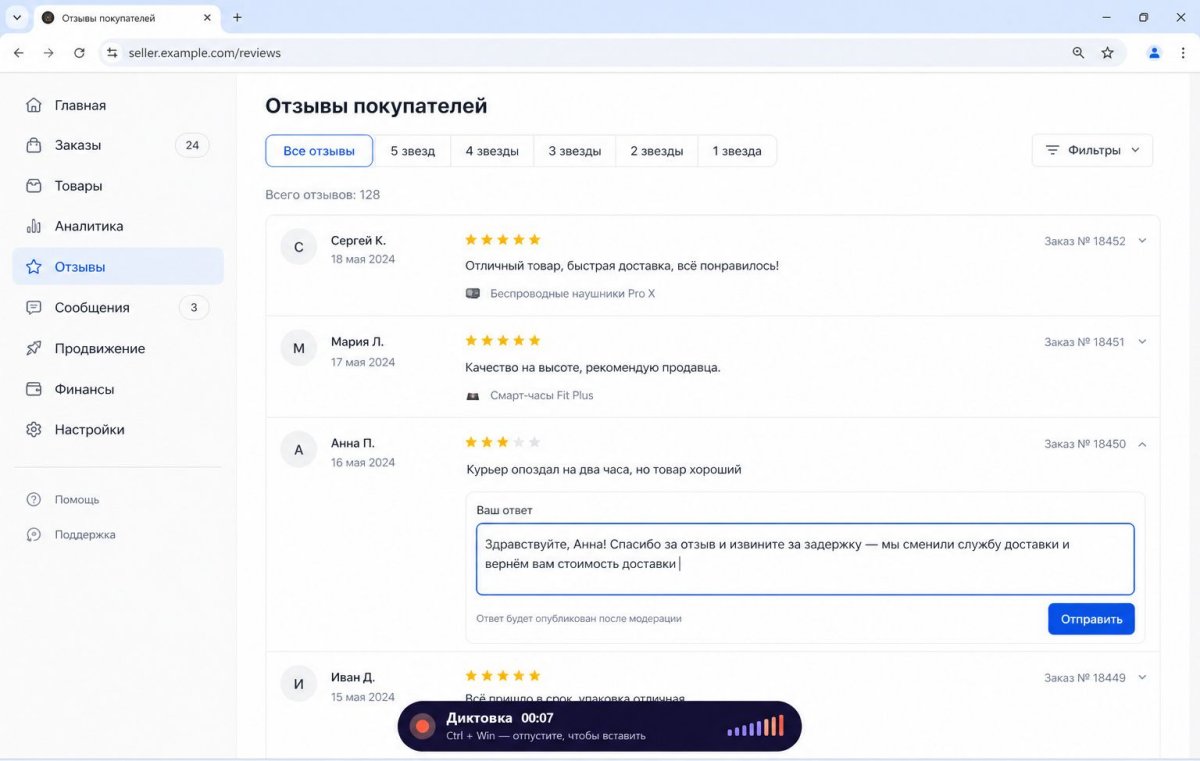Open the browser profile avatar icon
Image resolution: width=1200 pixels, height=761 pixels.
coord(1155,53)
